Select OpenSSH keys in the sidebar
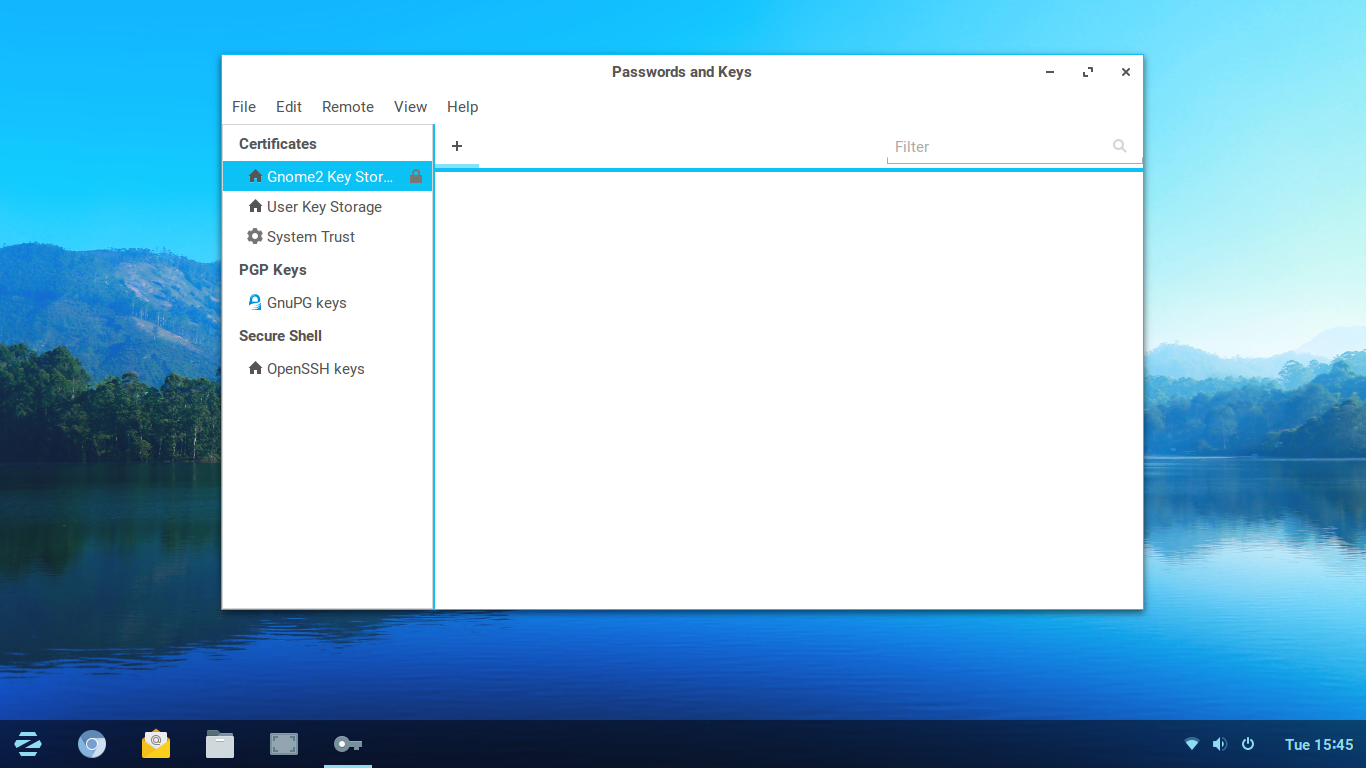1366x768 pixels. tap(315, 369)
